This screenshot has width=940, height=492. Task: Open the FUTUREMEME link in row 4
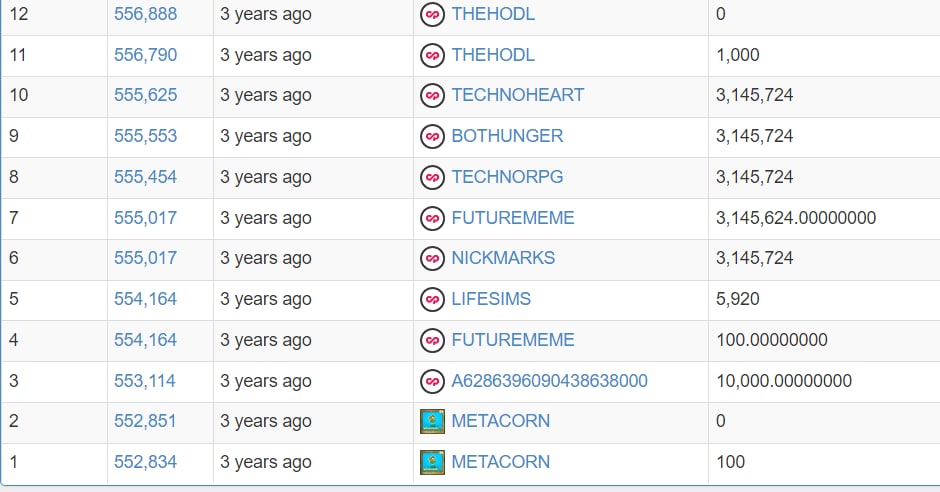point(513,340)
